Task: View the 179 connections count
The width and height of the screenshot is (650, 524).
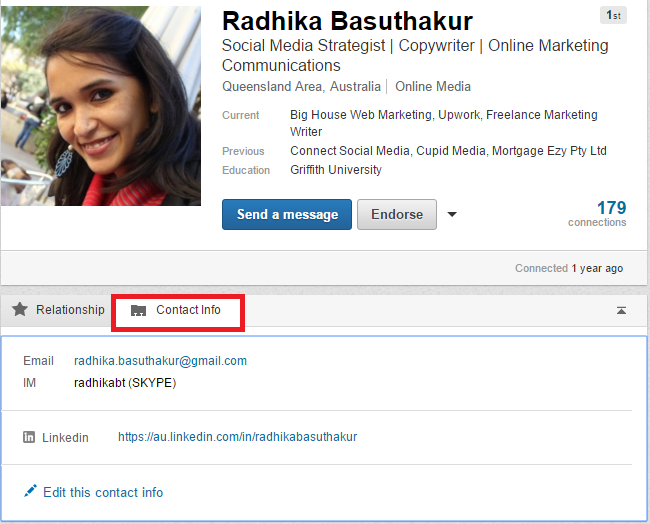Action: point(597,213)
